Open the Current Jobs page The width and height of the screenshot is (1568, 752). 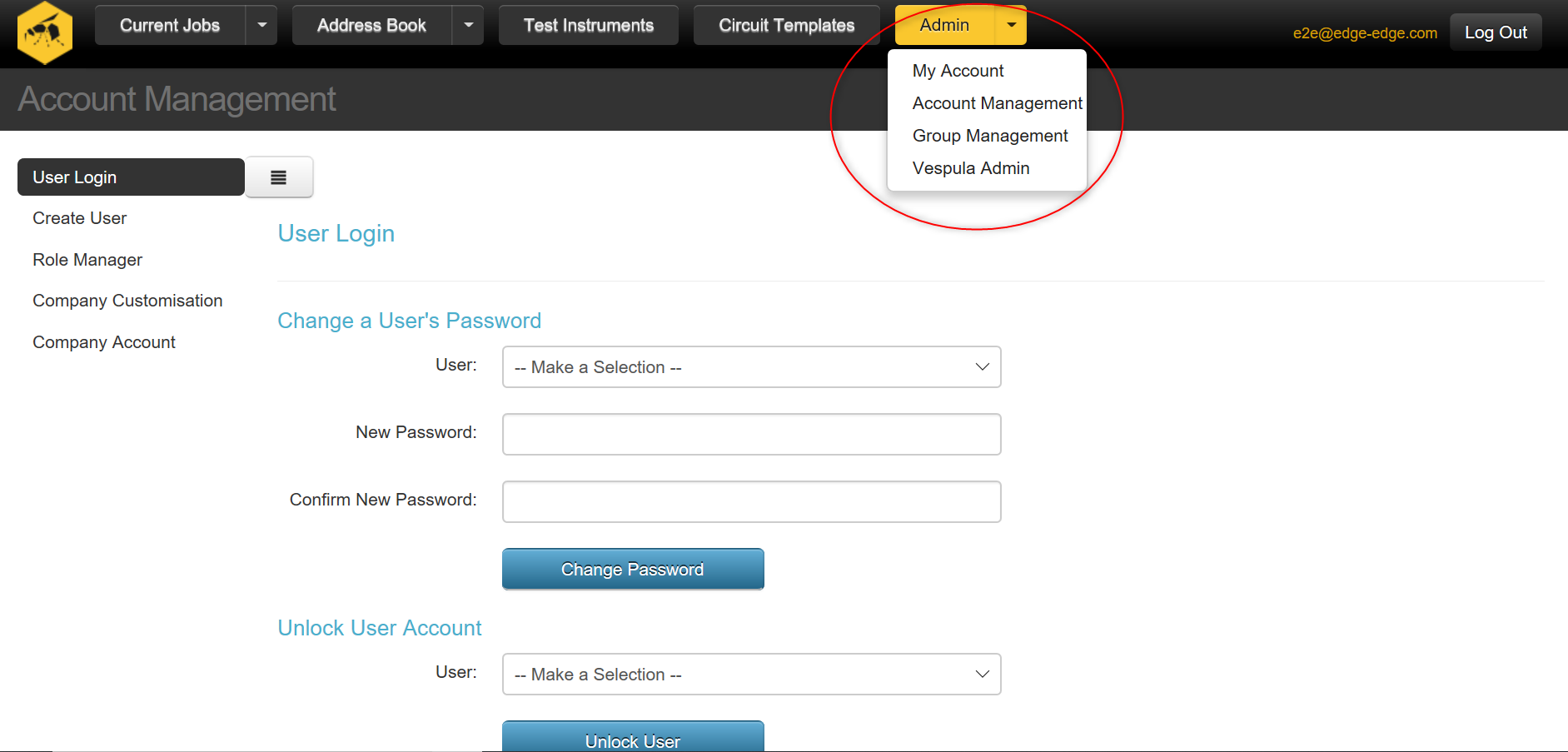click(170, 25)
